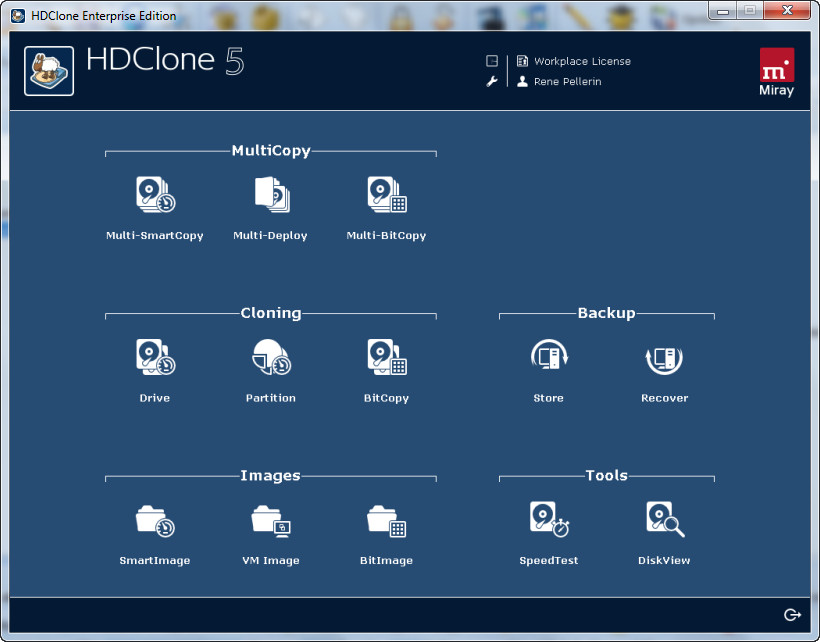Screen dimensions: 820x642
Task: Click the HDClone sheep logo icon
Action: point(49,71)
